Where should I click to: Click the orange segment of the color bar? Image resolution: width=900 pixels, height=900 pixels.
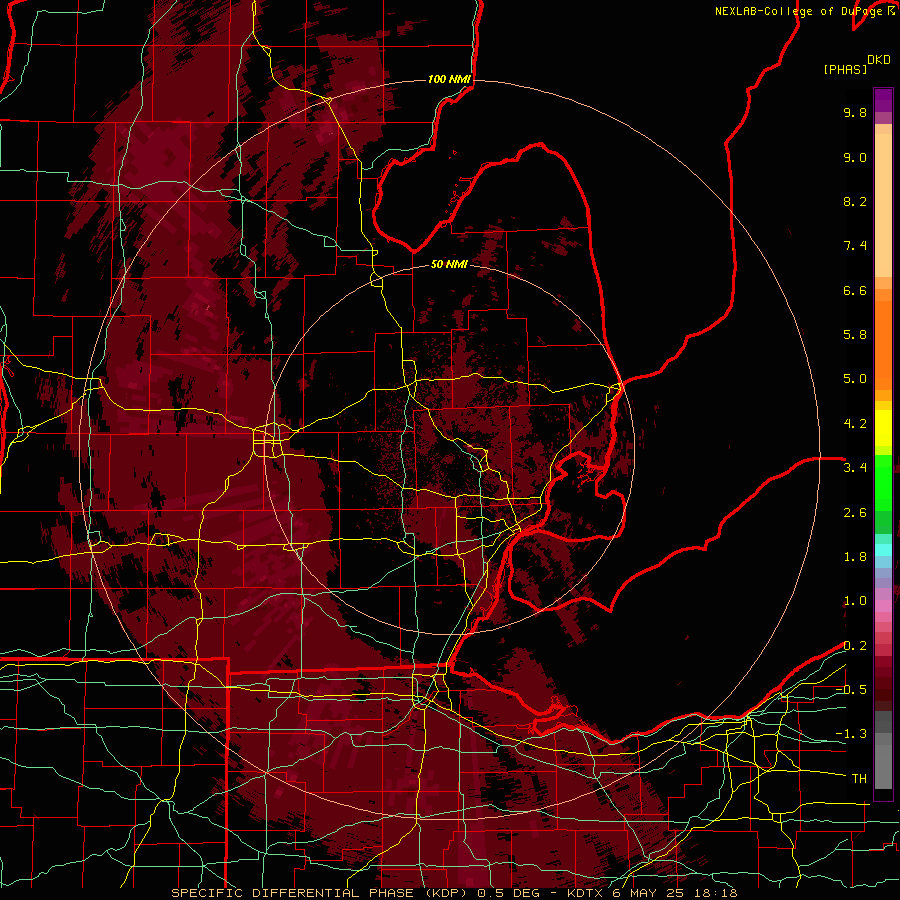click(883, 344)
